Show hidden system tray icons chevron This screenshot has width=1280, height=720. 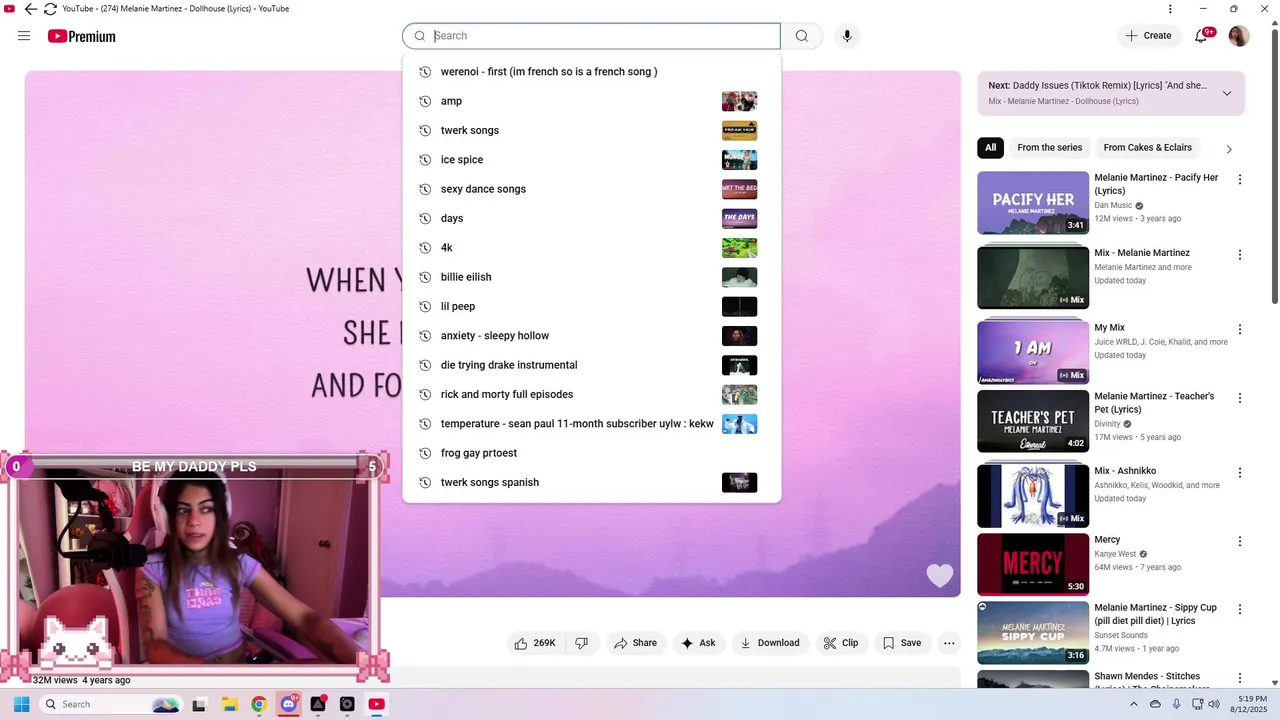pos(1133,704)
